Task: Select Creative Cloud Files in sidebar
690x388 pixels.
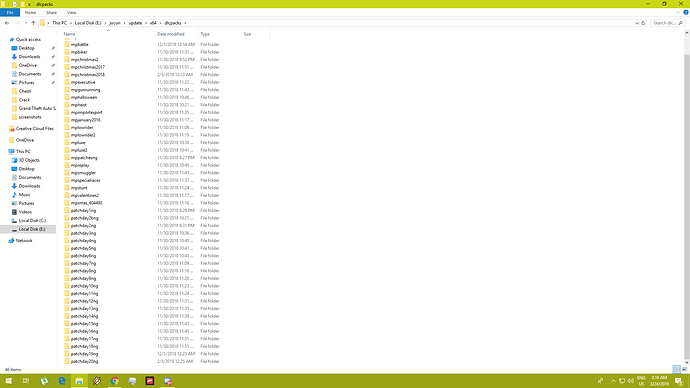Action: point(34,128)
